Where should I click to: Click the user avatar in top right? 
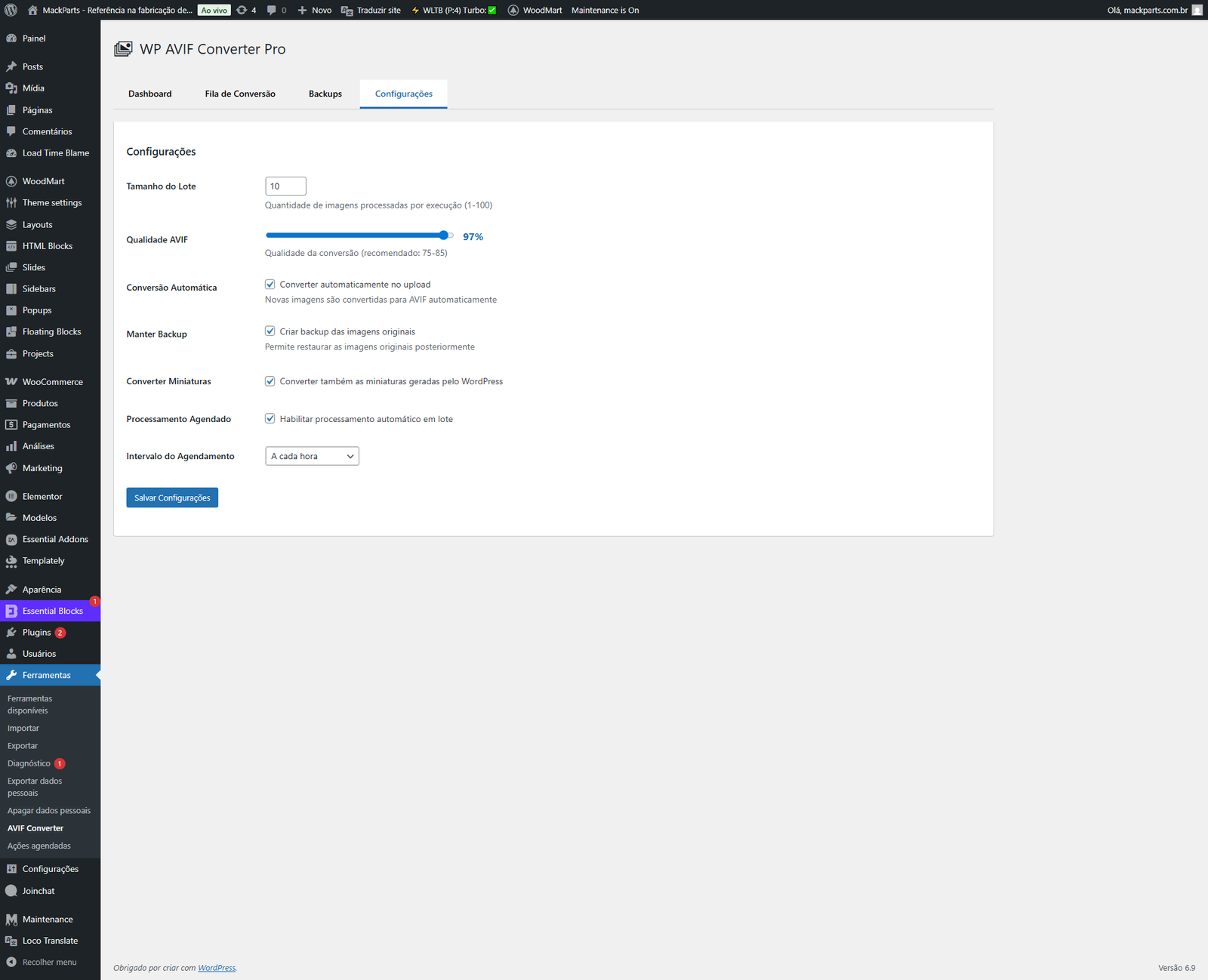tap(1197, 10)
